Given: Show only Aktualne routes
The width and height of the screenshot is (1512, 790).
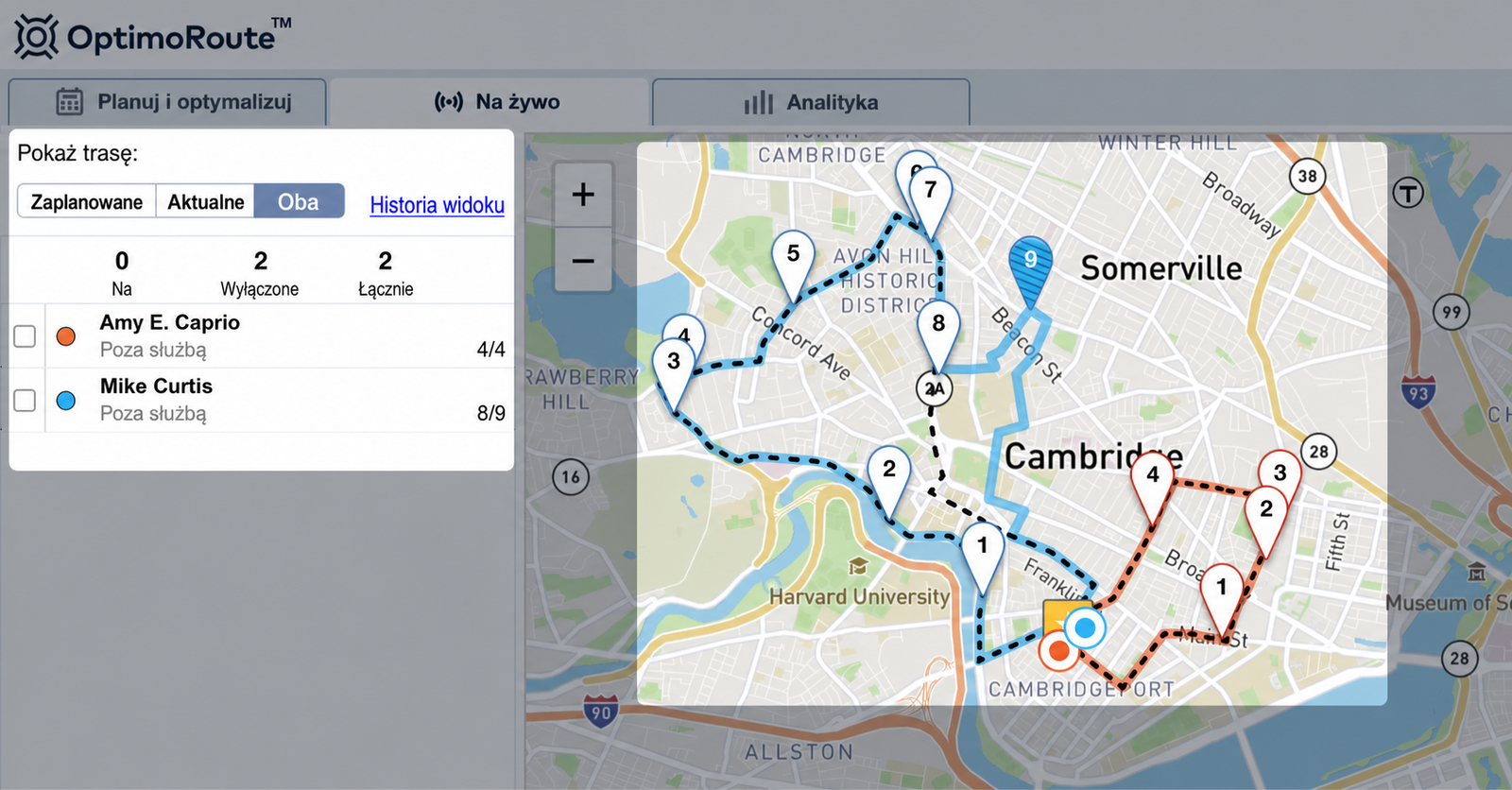Looking at the screenshot, I should (x=205, y=201).
